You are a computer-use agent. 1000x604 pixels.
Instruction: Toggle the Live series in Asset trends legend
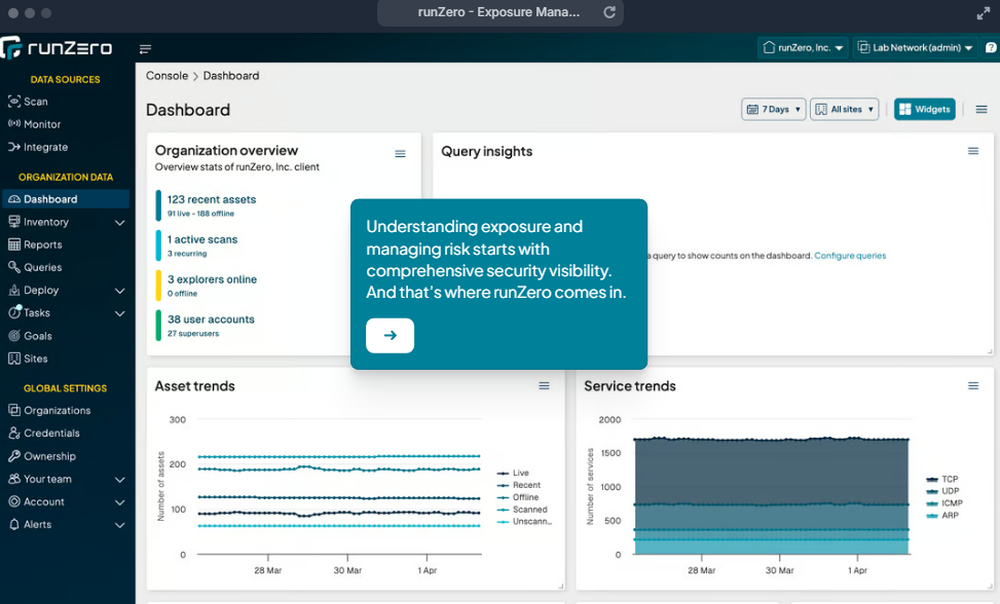click(x=513, y=473)
